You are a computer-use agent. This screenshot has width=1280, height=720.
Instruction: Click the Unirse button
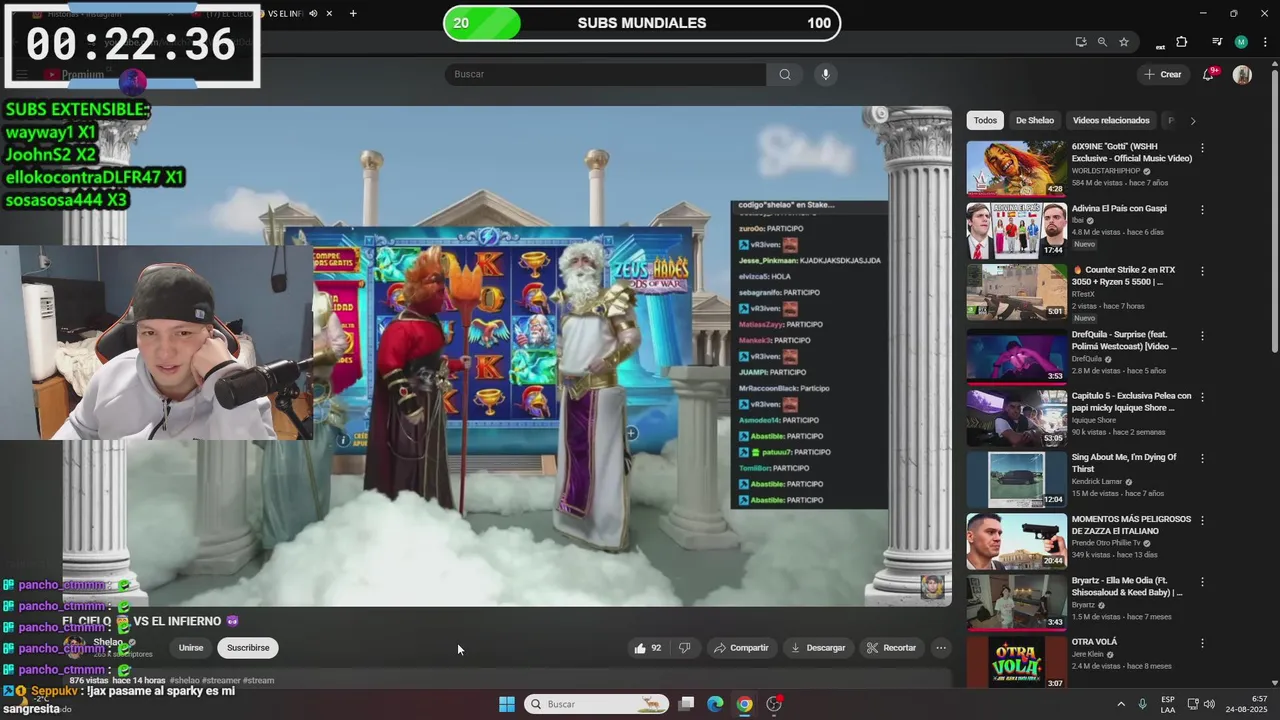point(191,648)
